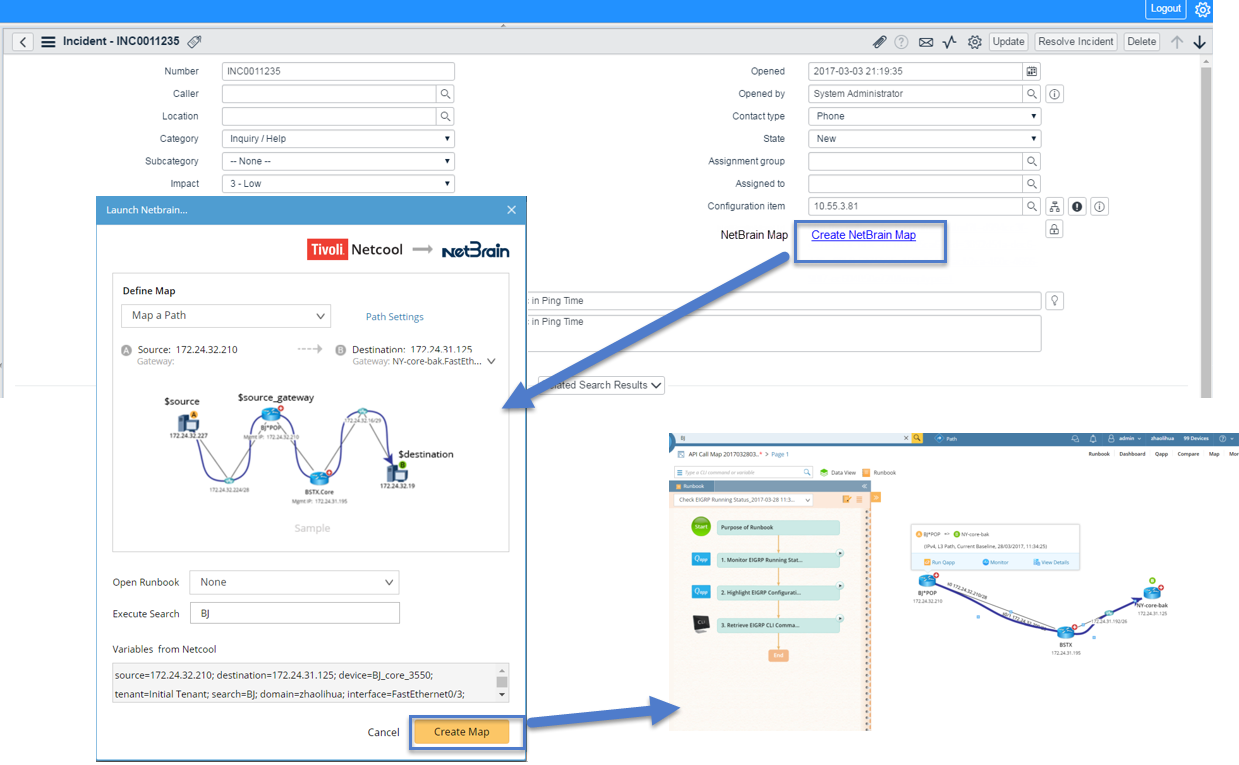1239x765 pixels.
Task: Open the Check EIGRP Running Status runbook dropdown
Action: 745,499
